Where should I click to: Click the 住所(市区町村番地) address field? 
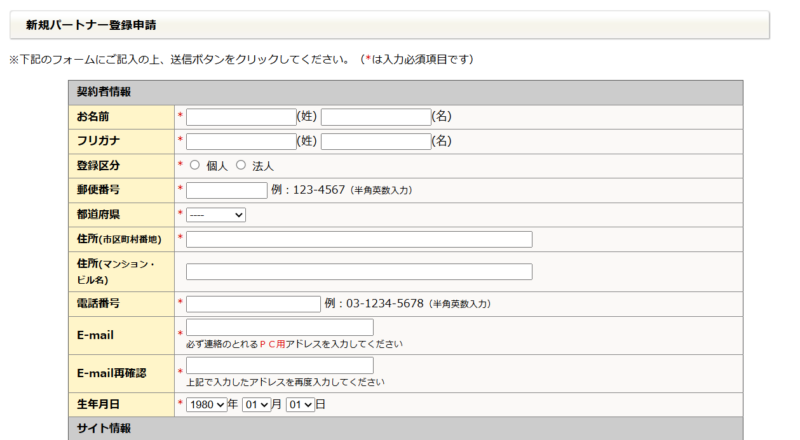(359, 239)
